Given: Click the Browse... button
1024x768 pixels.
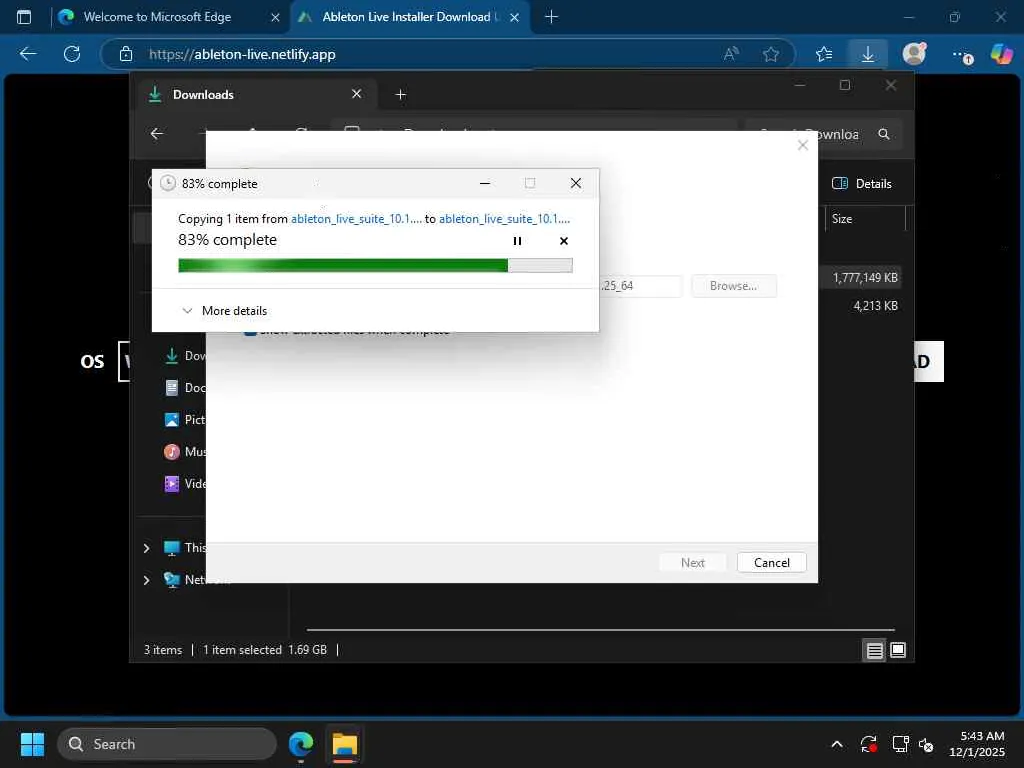Looking at the screenshot, I should [733, 286].
